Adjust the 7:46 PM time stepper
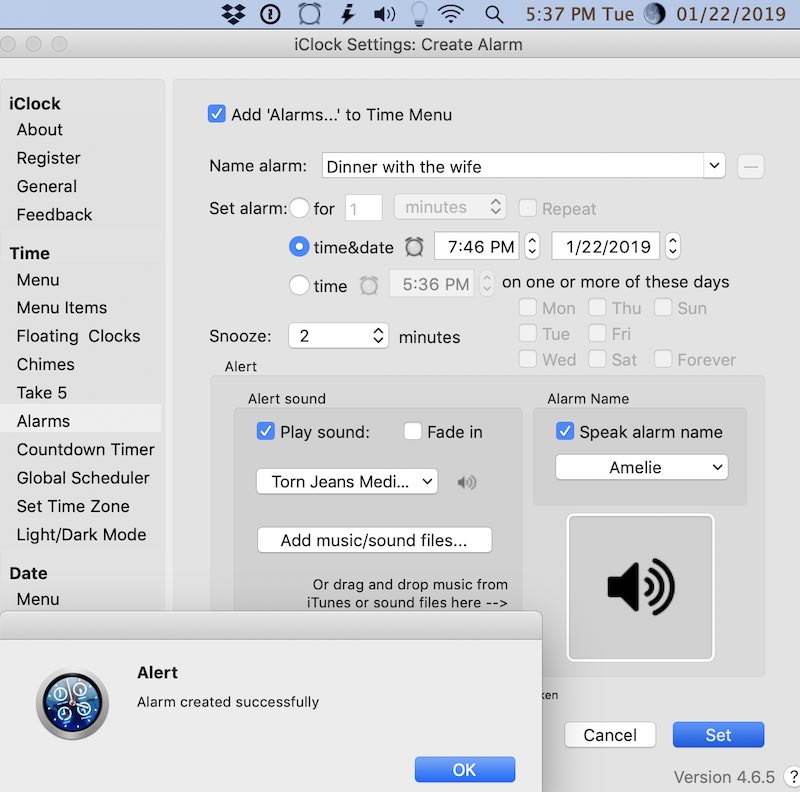Screen dimensions: 800x792 point(532,246)
